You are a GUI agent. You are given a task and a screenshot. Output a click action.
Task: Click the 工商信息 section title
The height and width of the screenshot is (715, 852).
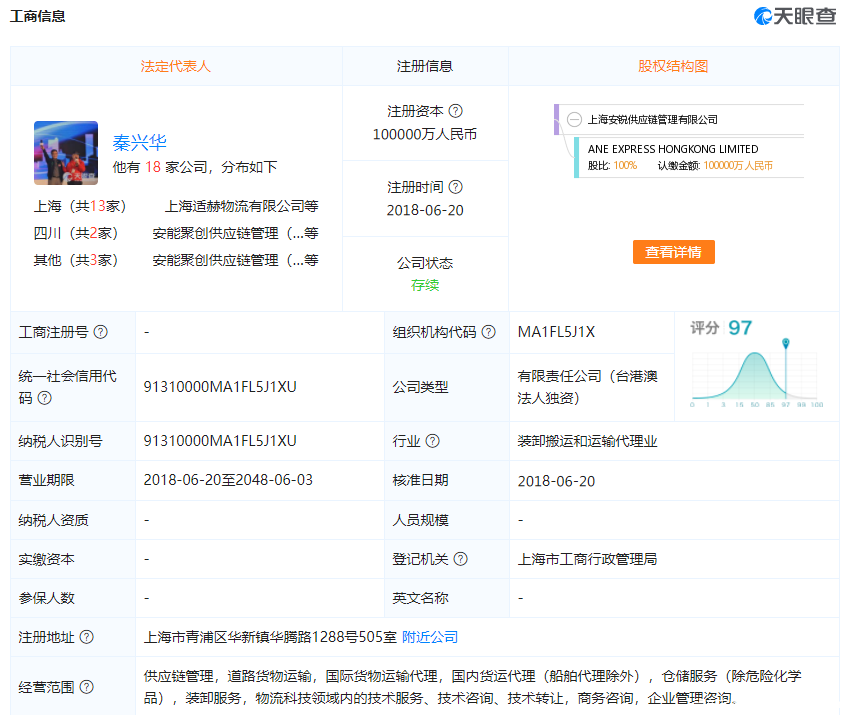37,16
